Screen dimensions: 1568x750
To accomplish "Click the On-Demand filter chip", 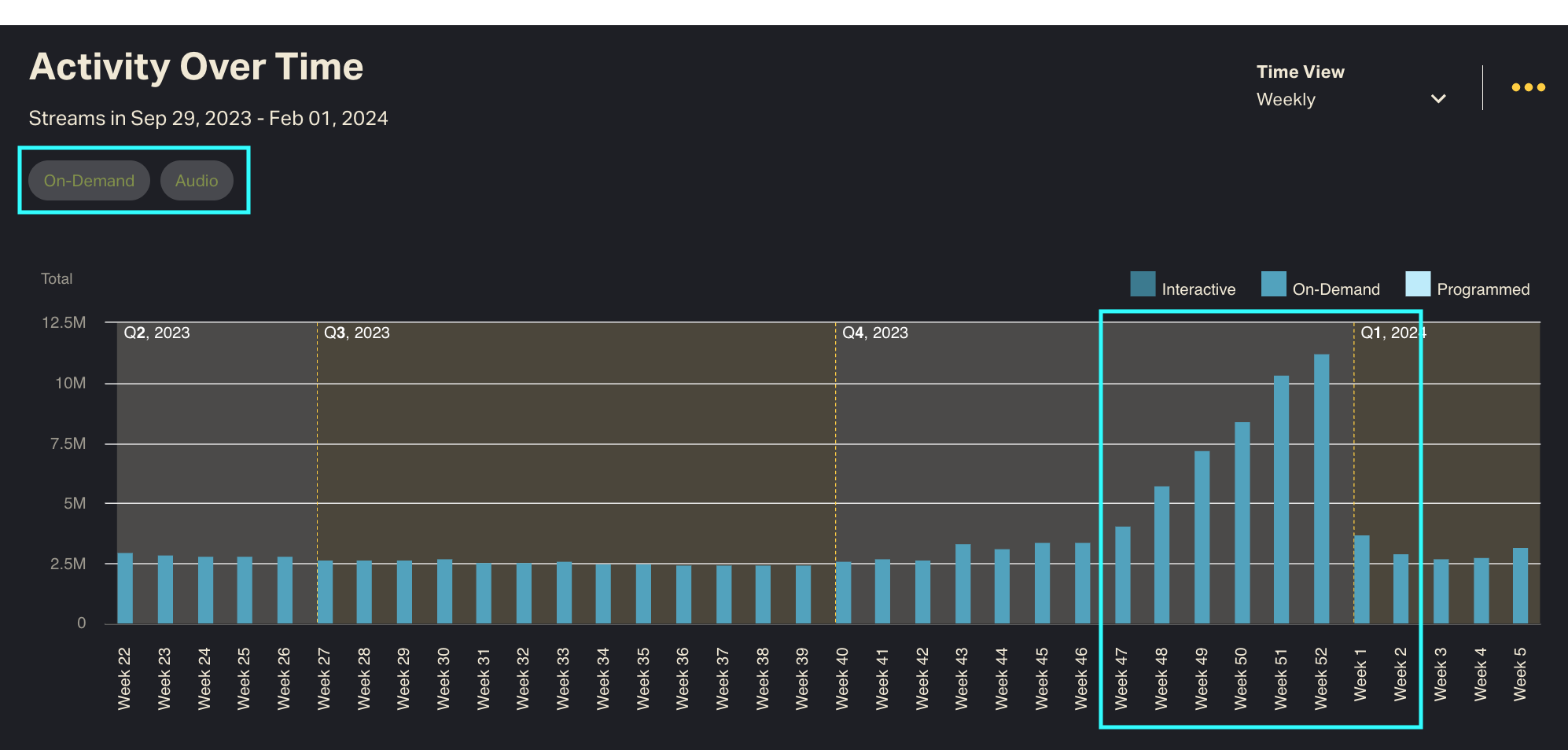I will click(89, 181).
